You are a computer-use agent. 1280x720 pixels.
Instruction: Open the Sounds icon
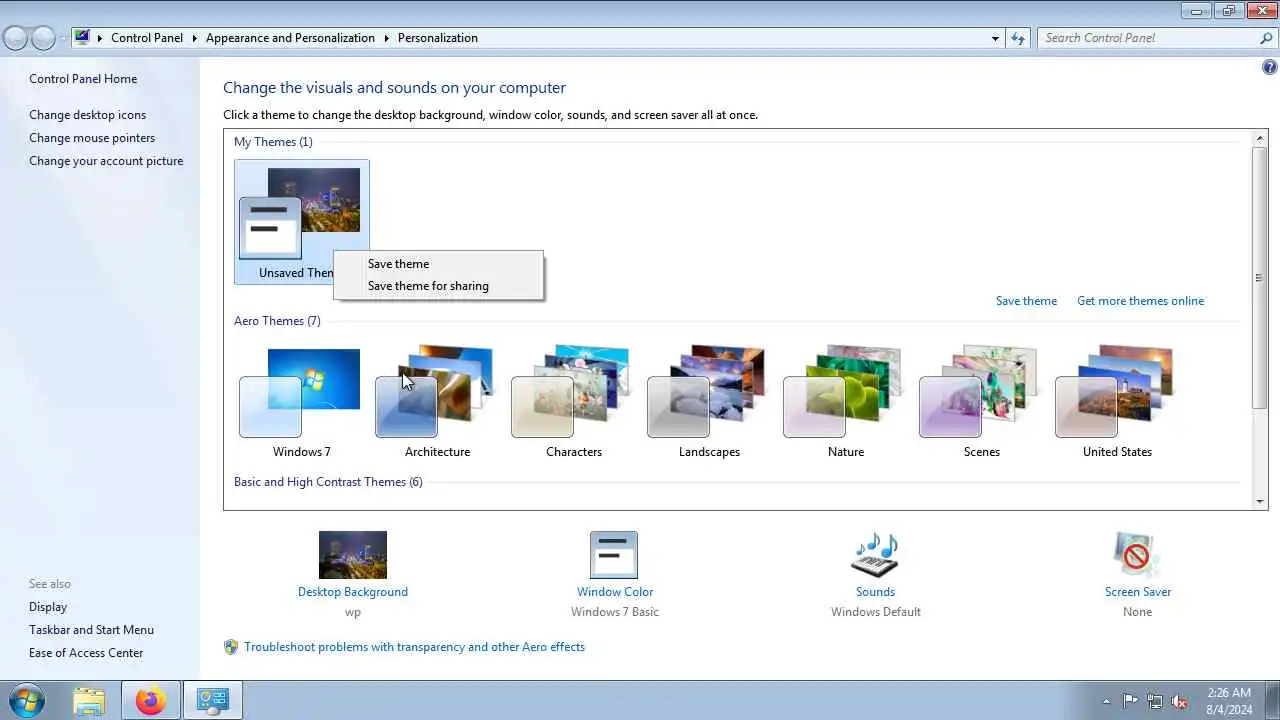pyautogui.click(x=875, y=555)
